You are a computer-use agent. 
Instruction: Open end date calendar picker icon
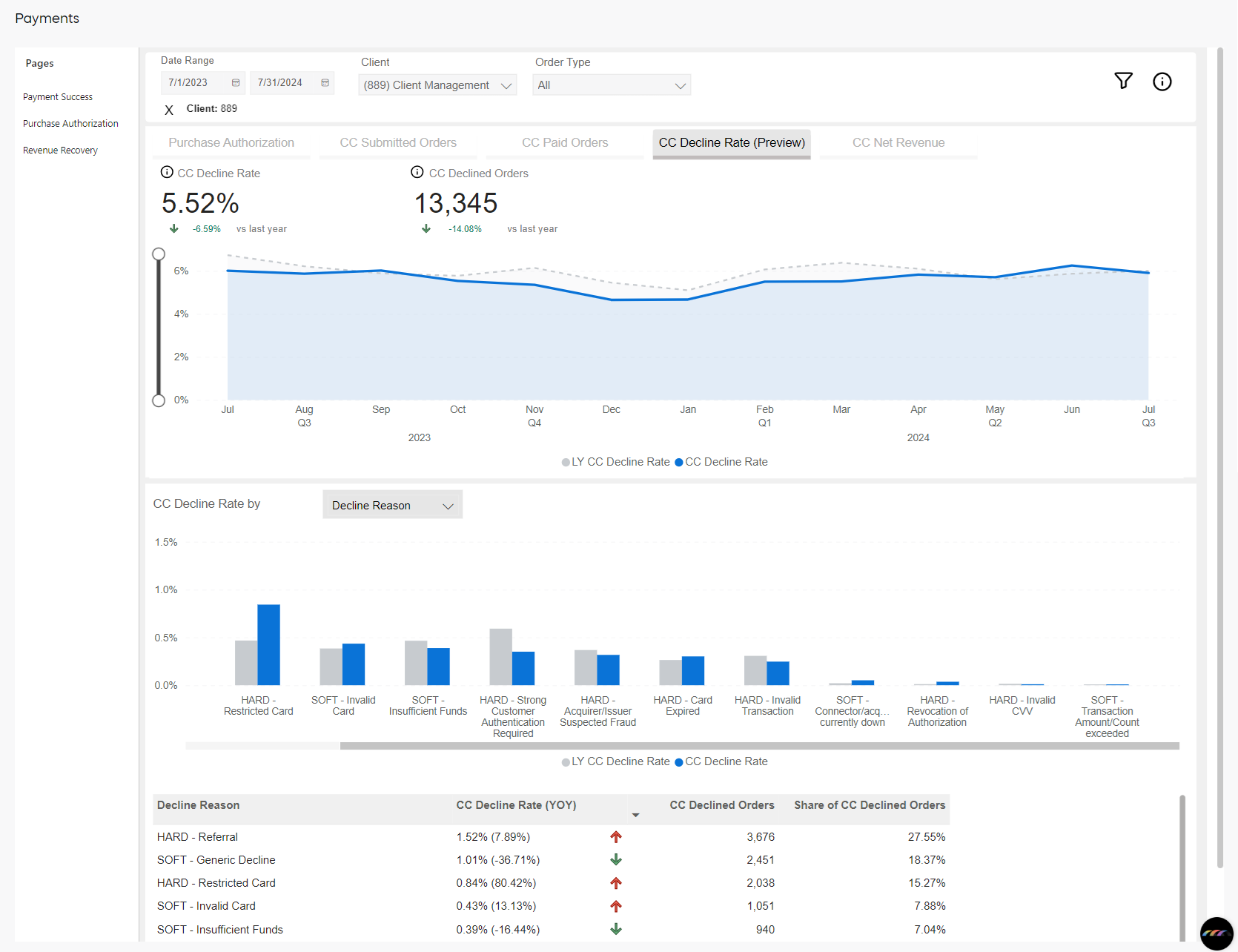pyautogui.click(x=325, y=83)
